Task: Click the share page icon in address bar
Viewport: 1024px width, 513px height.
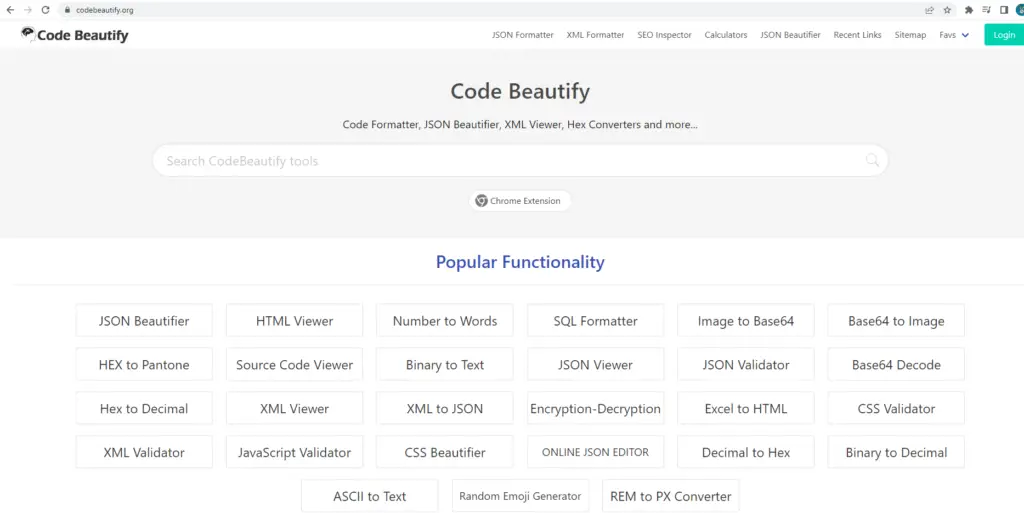Action: tap(929, 10)
